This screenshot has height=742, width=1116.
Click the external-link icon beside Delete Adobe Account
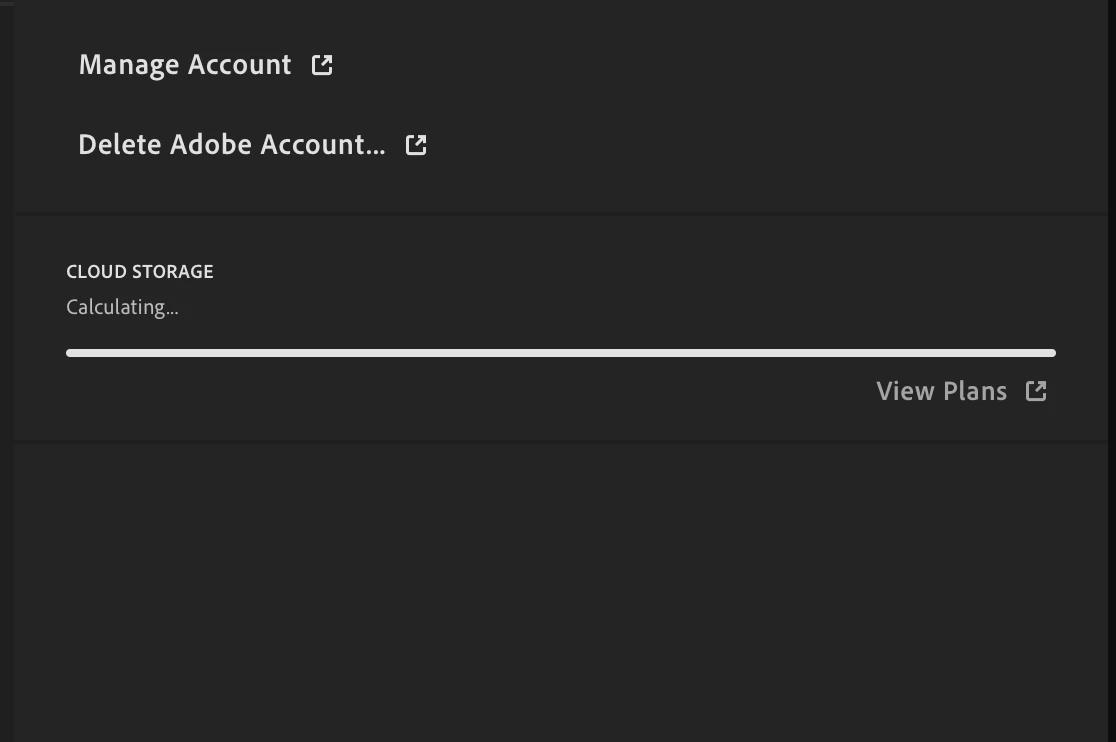tap(416, 145)
